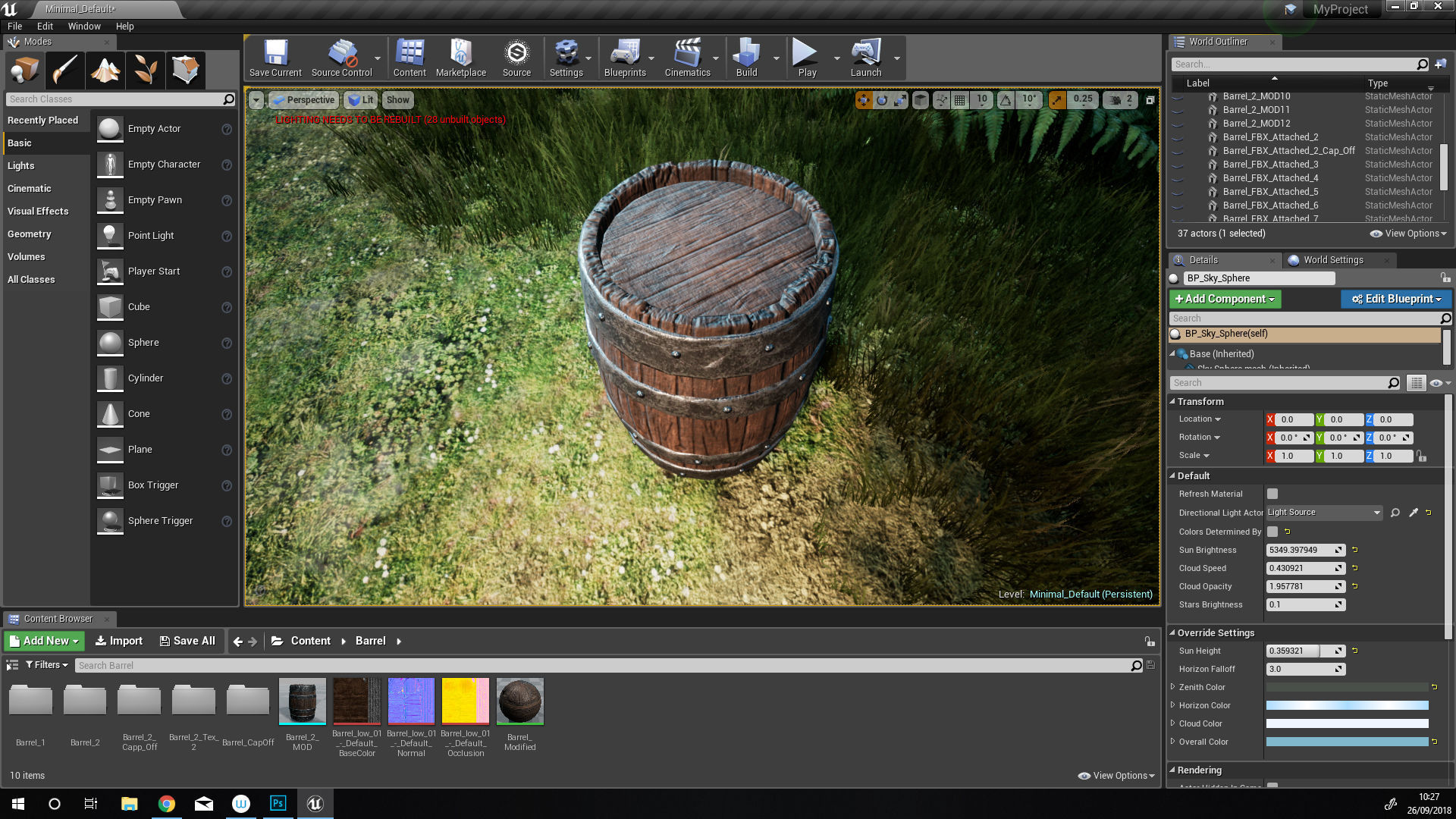Select the Landscape mode icon

coord(105,70)
